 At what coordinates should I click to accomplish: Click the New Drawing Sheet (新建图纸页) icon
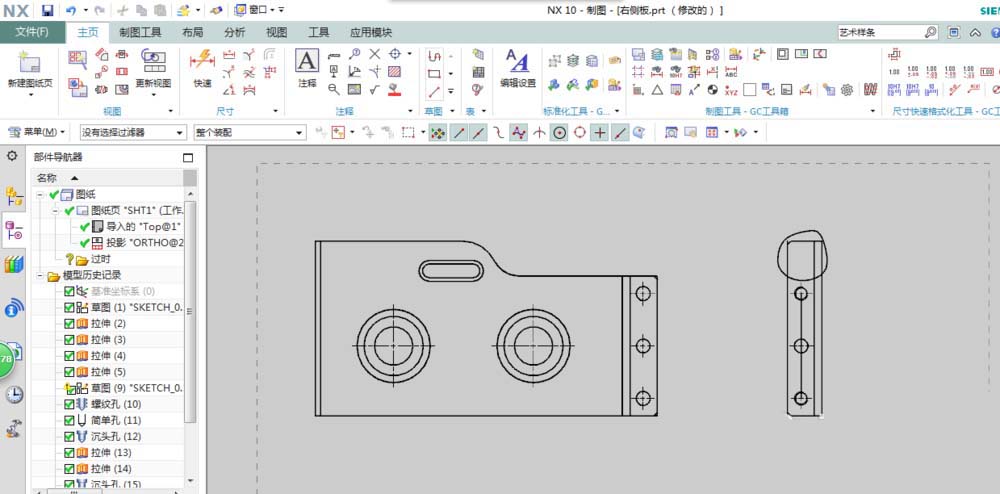point(30,64)
